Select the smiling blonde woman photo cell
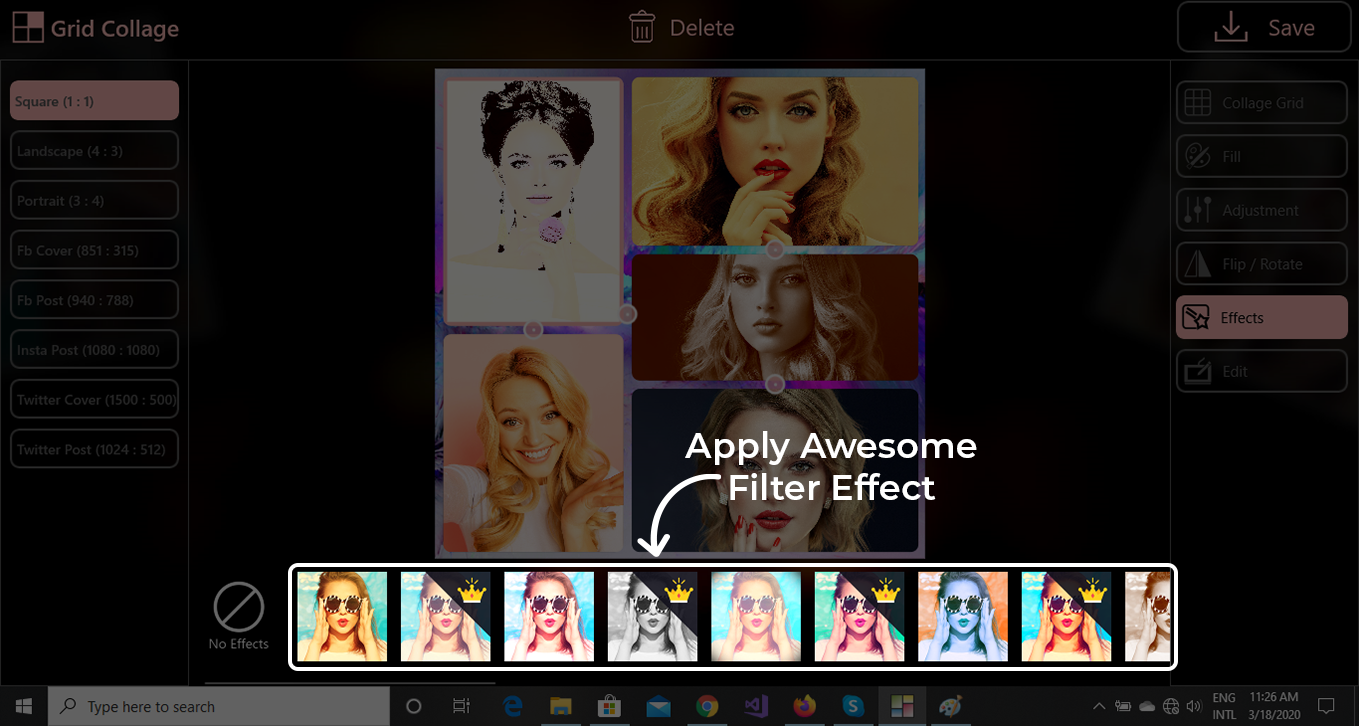The height and width of the screenshot is (726, 1359). tap(533, 444)
